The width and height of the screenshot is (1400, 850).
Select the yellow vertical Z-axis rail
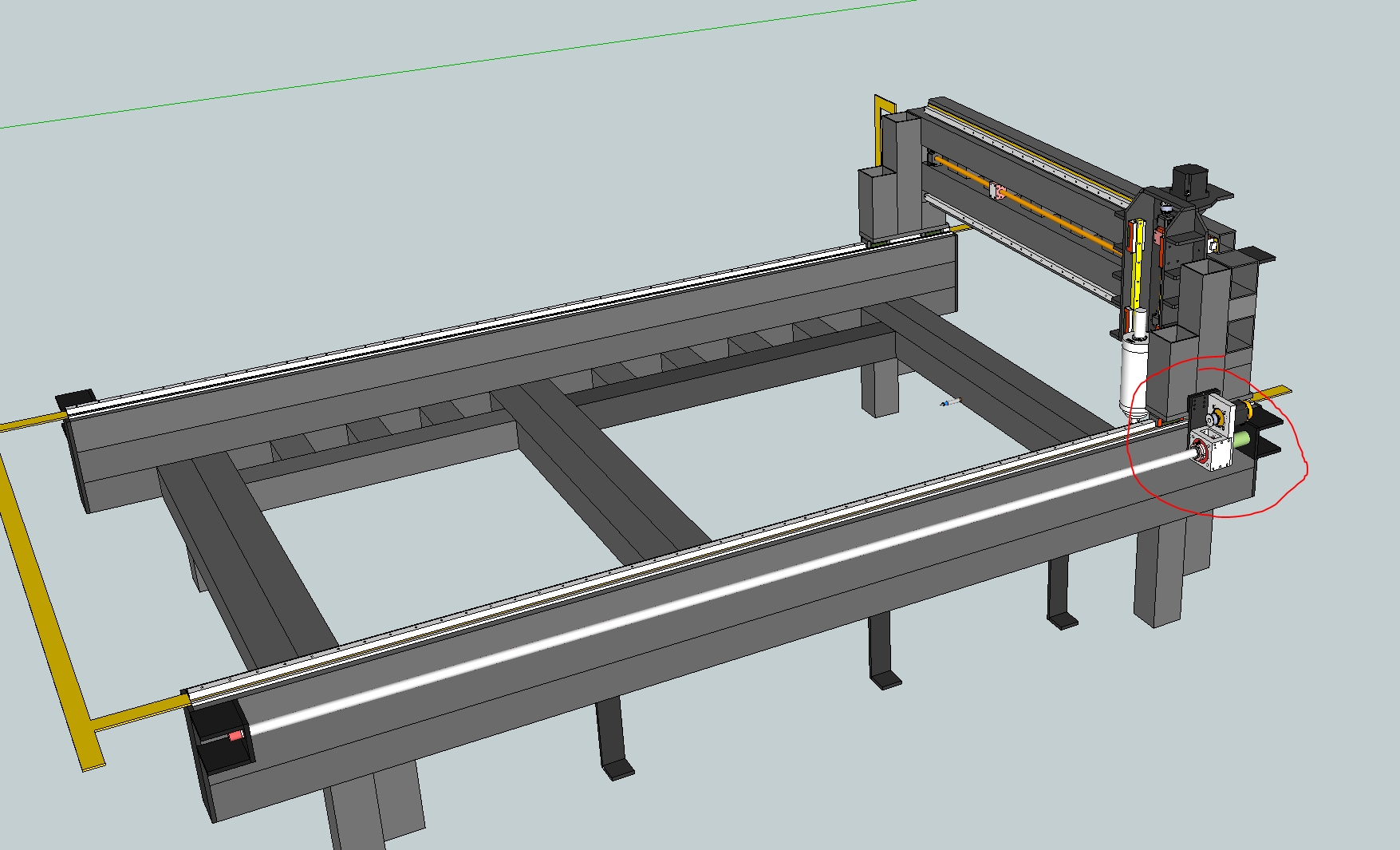[x=1137, y=255]
